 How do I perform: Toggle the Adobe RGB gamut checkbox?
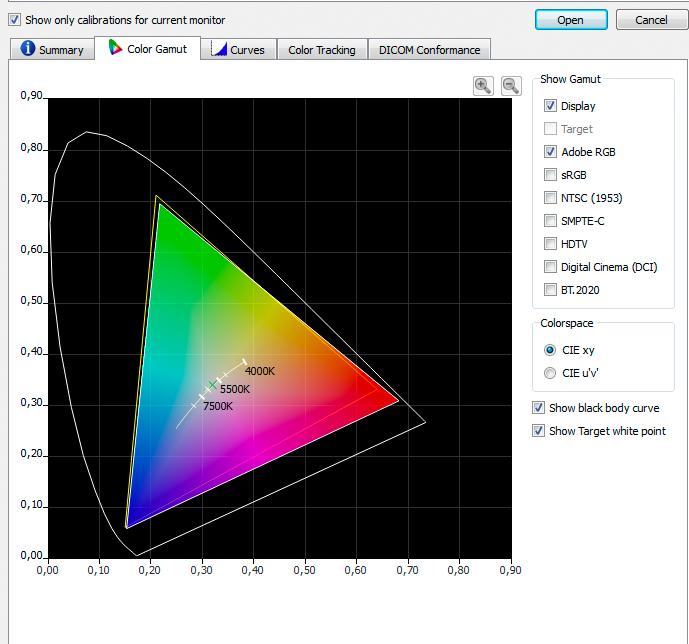(550, 152)
